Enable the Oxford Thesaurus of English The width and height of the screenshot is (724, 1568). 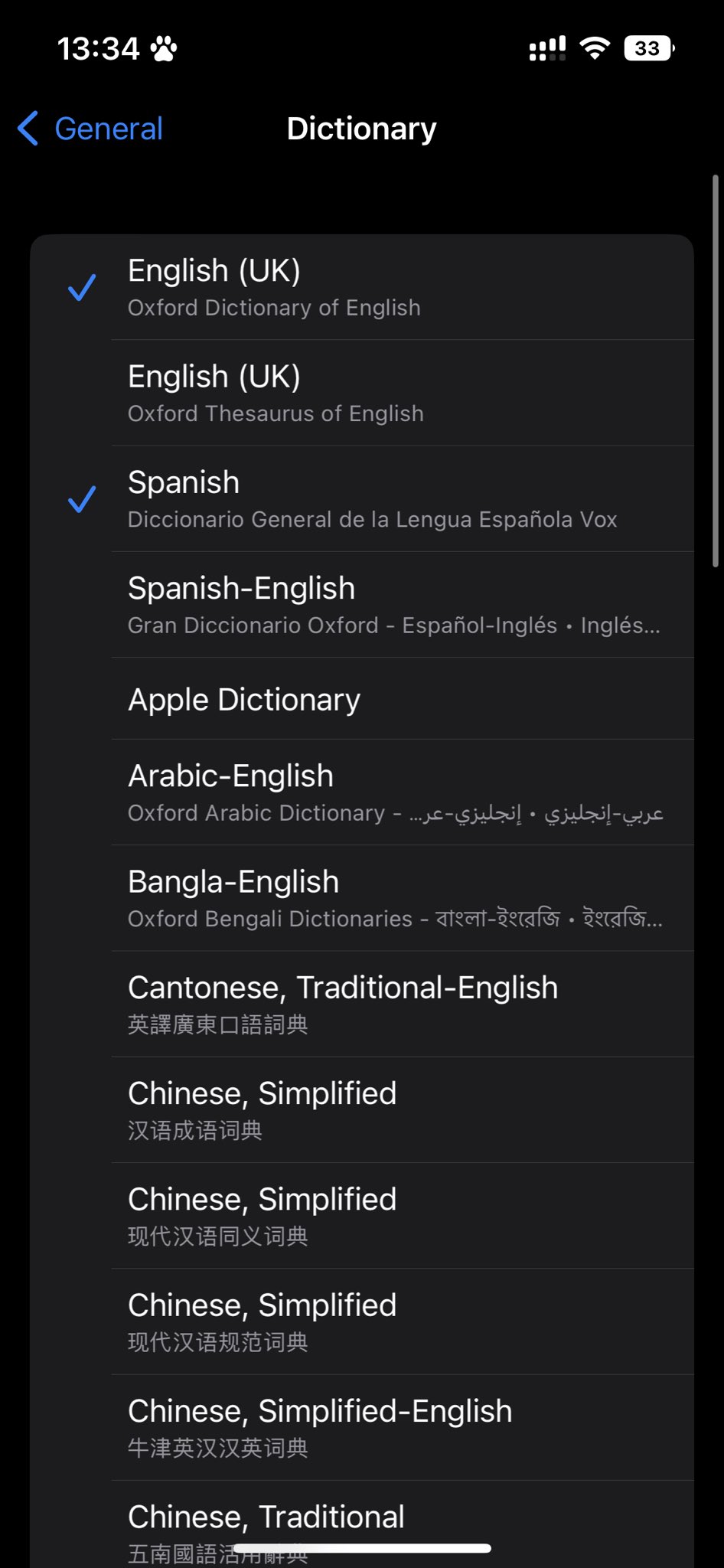(402, 393)
